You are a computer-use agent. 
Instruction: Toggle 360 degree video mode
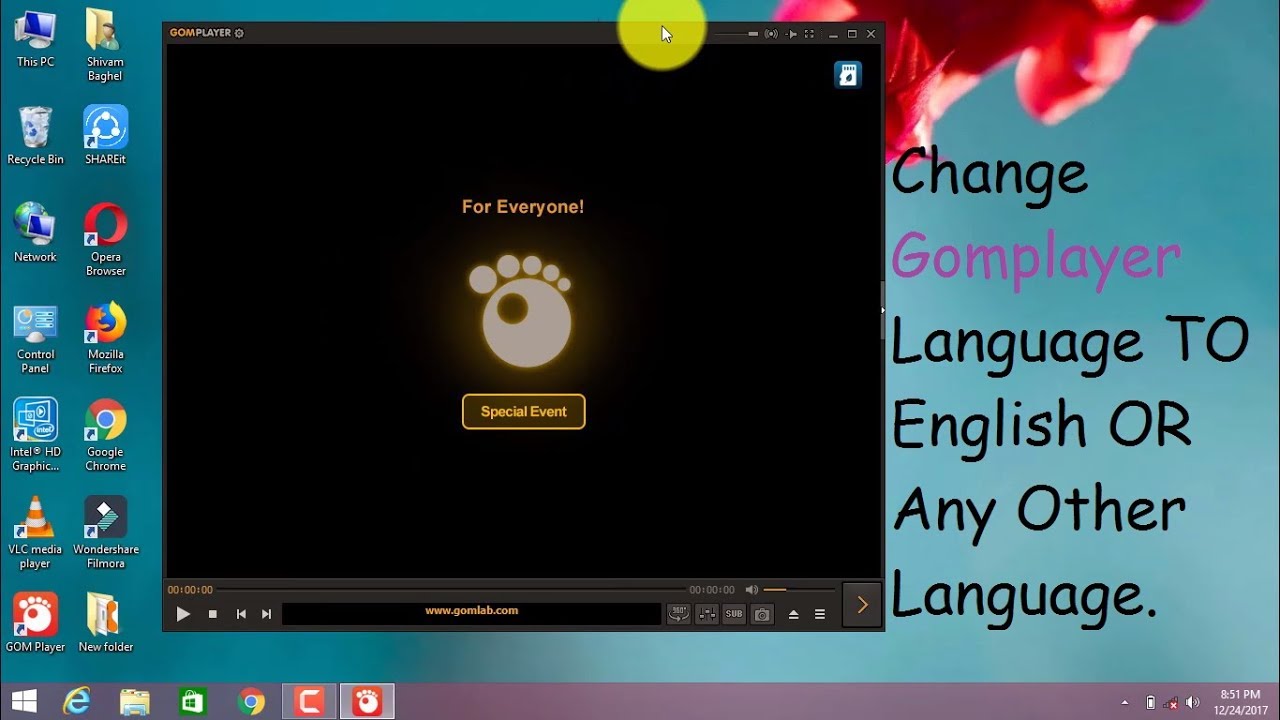(x=679, y=614)
